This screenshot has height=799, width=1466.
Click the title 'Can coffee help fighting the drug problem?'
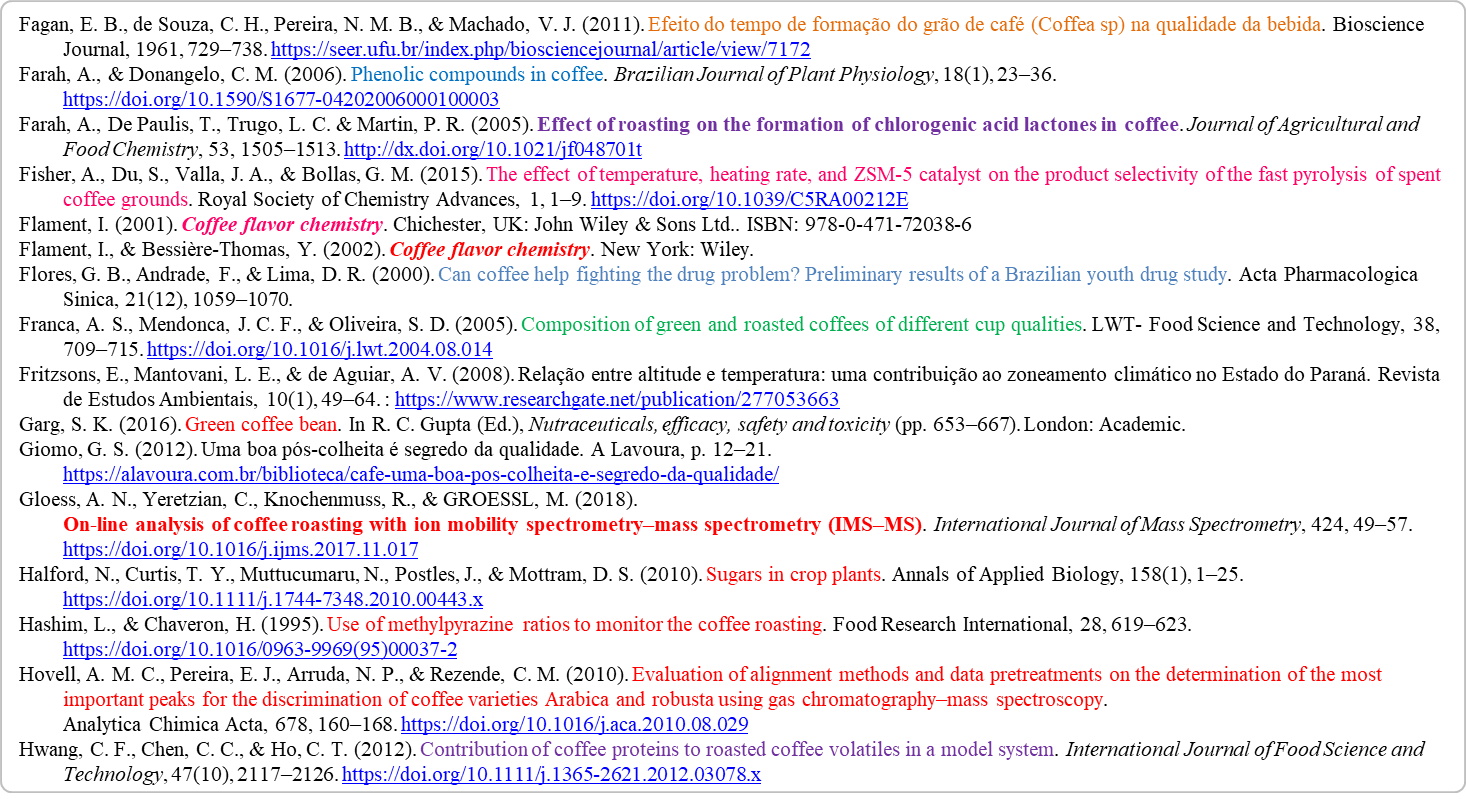click(832, 274)
